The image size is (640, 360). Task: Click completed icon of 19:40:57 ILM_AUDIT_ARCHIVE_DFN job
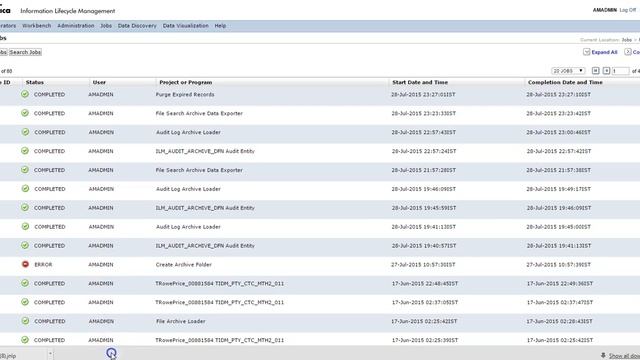pos(25,245)
